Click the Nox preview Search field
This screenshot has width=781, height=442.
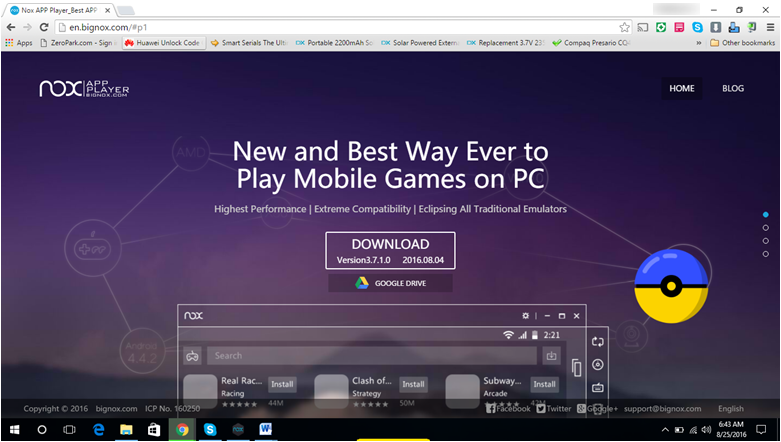pyautogui.click(x=372, y=356)
